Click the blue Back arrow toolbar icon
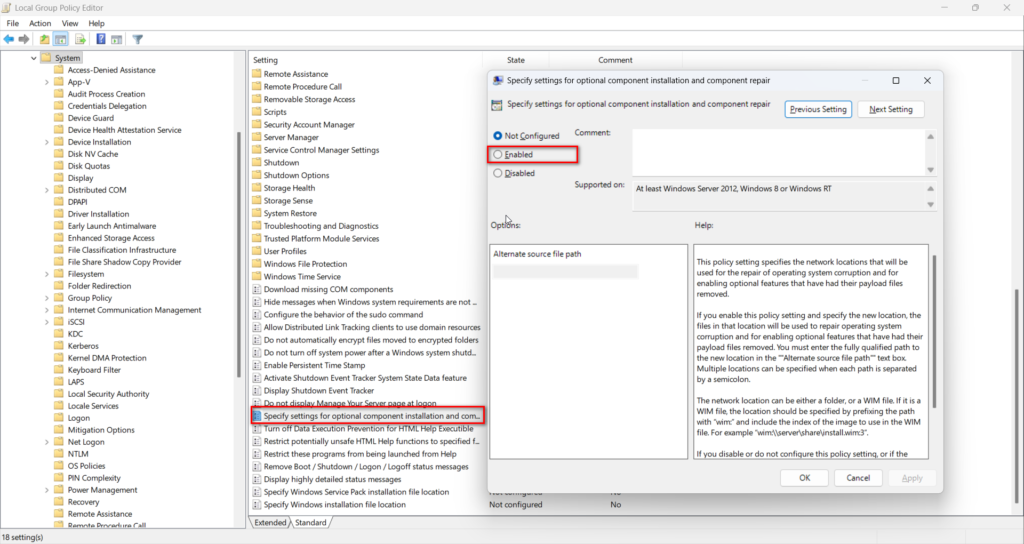Viewport: 1024px width, 544px height. click(8, 39)
